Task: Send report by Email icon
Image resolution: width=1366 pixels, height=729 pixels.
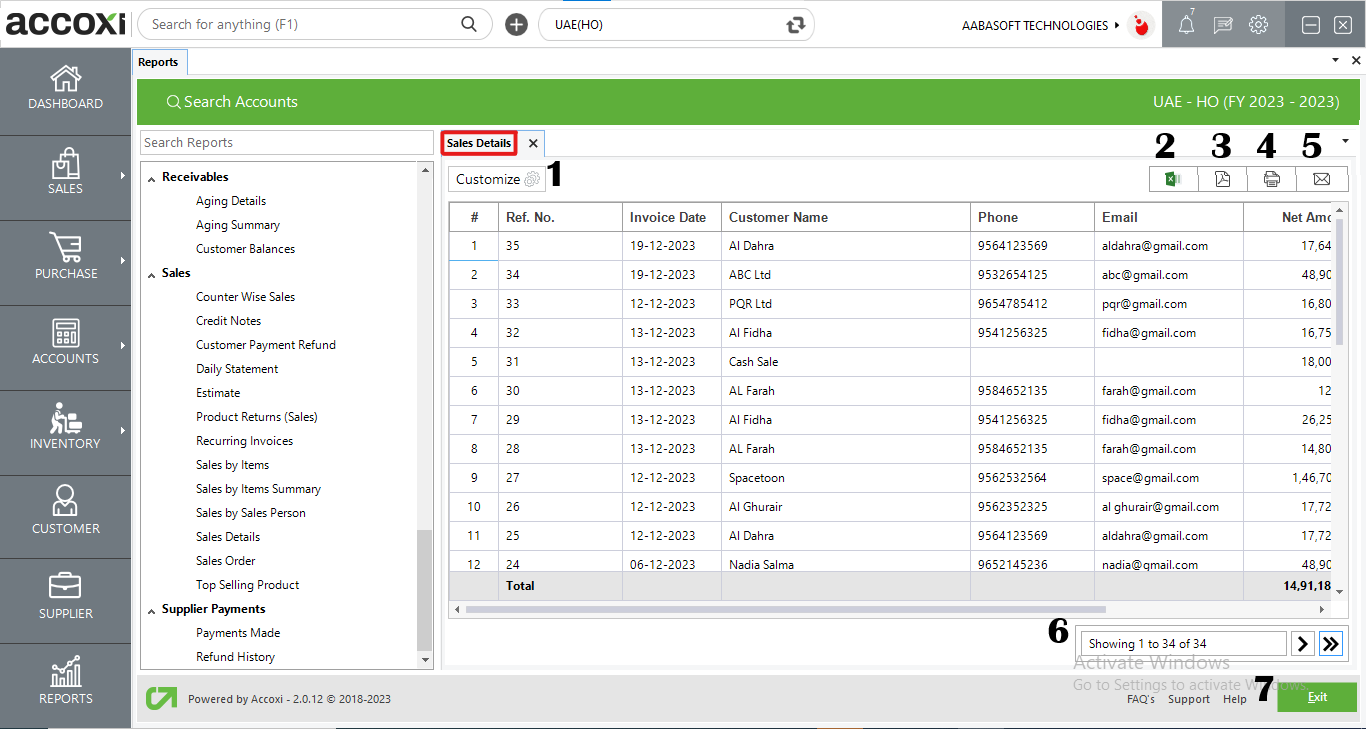Action: click(x=1321, y=179)
